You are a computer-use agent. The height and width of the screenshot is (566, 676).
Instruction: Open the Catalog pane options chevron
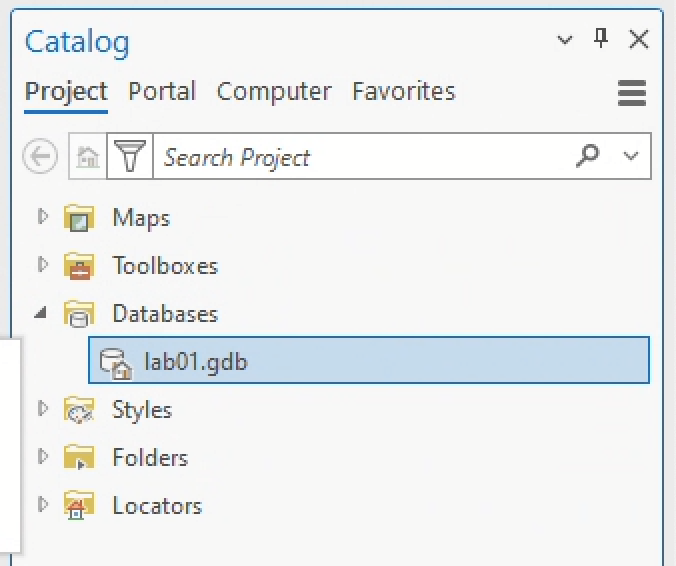(x=565, y=40)
